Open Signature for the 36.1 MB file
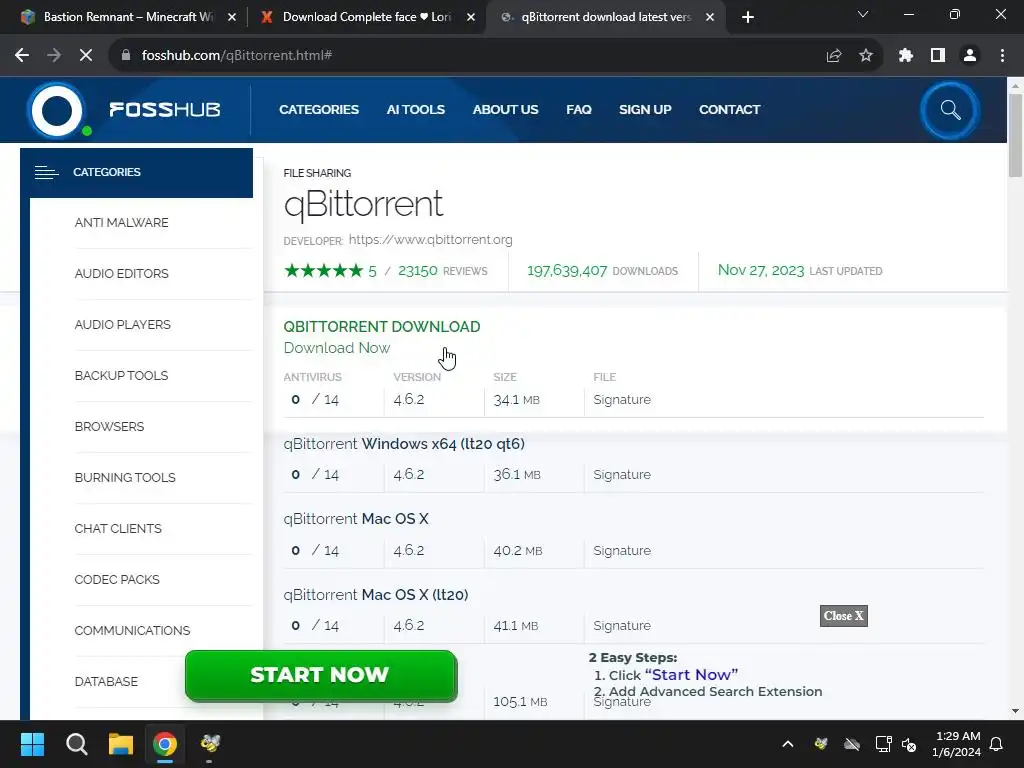1024x768 pixels. coord(622,475)
